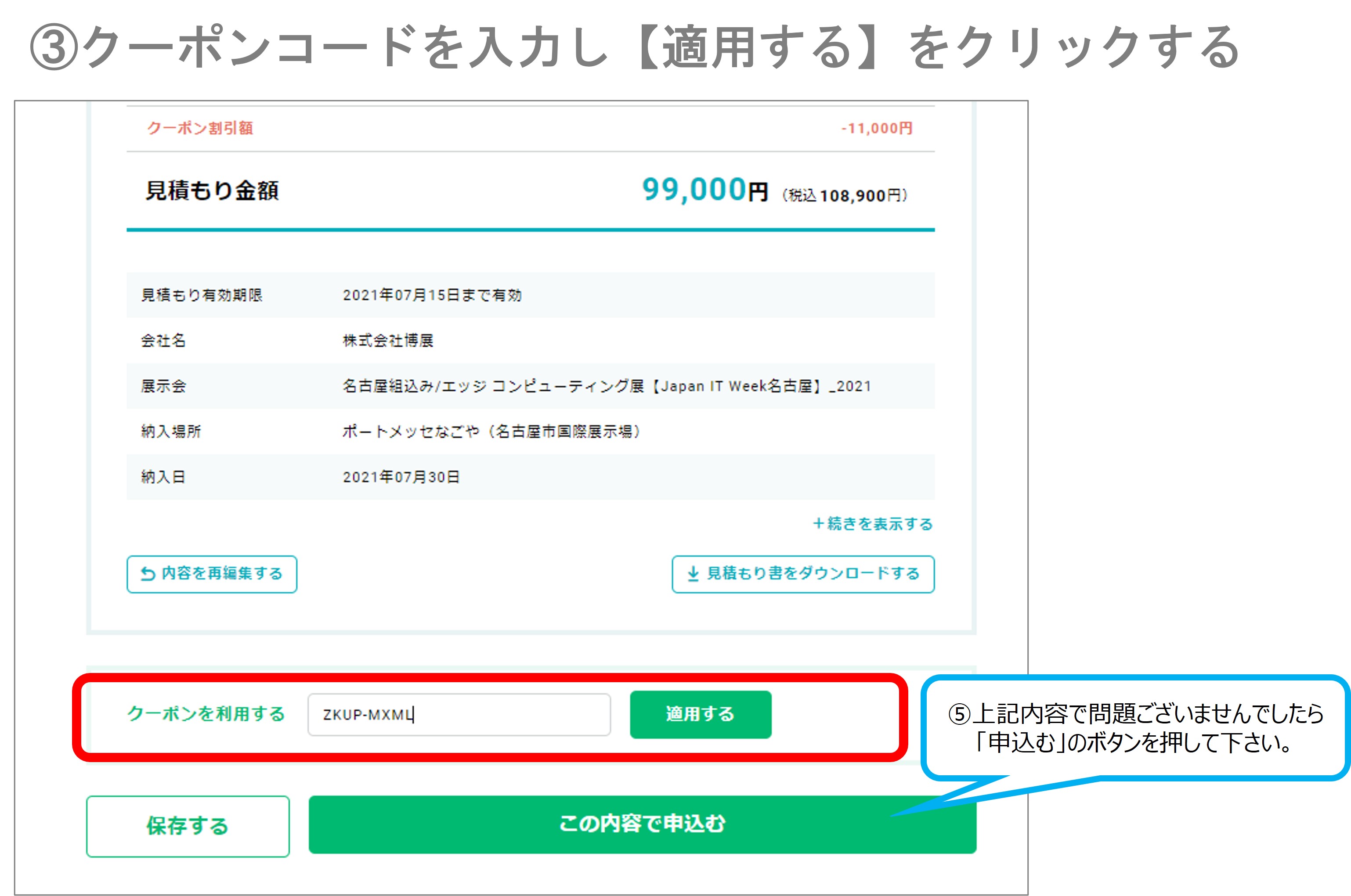Click the 展示会 row label
The width and height of the screenshot is (1351, 896).
[163, 386]
